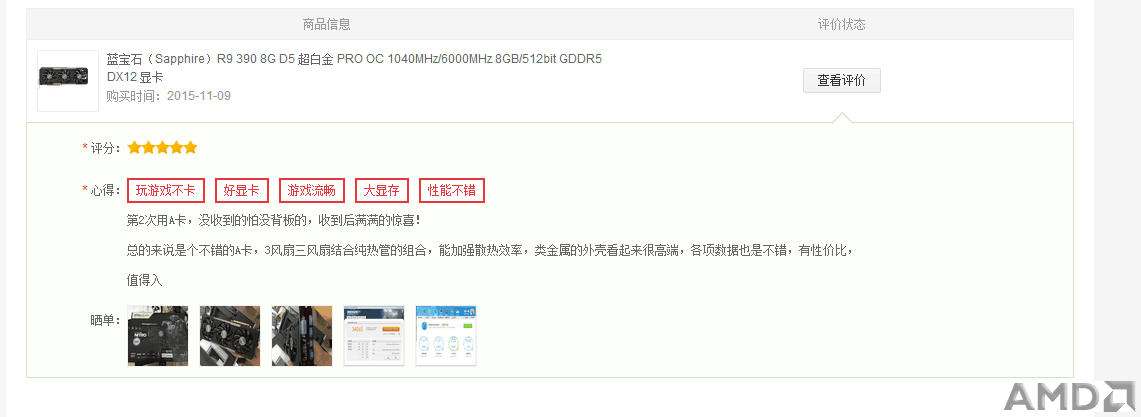
Task: Select the 游戏流畅 tag
Action: pos(311,191)
